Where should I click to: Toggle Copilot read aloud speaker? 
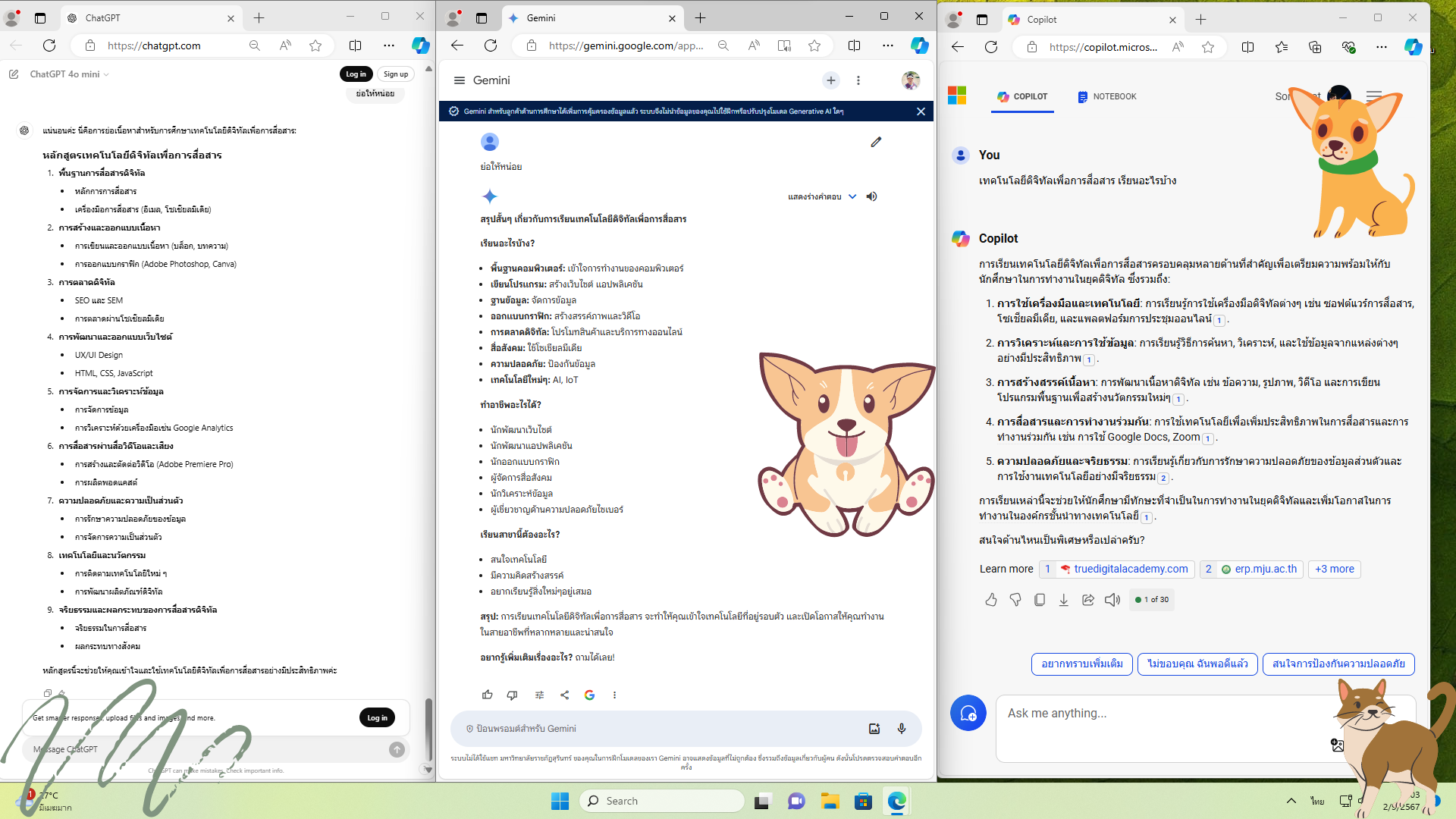point(1112,600)
